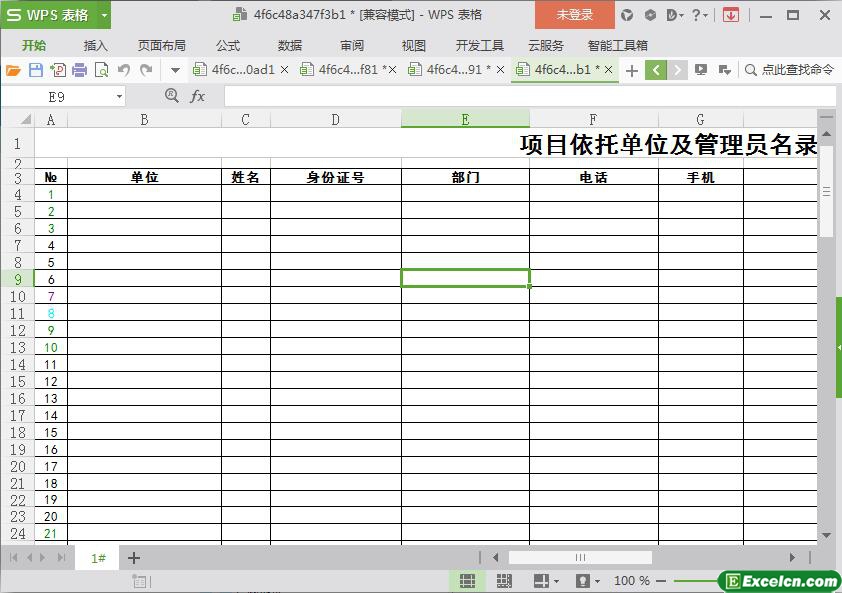Open the 数据 ribbon tab
The width and height of the screenshot is (842, 593).
pyautogui.click(x=290, y=46)
